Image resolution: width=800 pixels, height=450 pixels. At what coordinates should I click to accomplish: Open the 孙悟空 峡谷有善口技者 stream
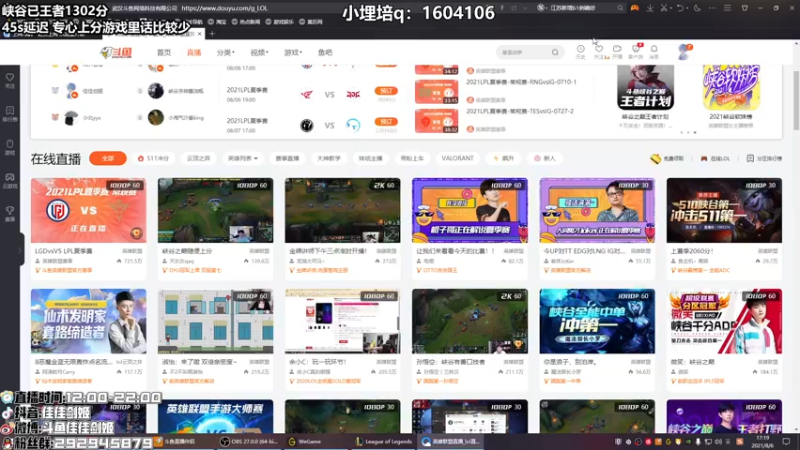(470, 321)
